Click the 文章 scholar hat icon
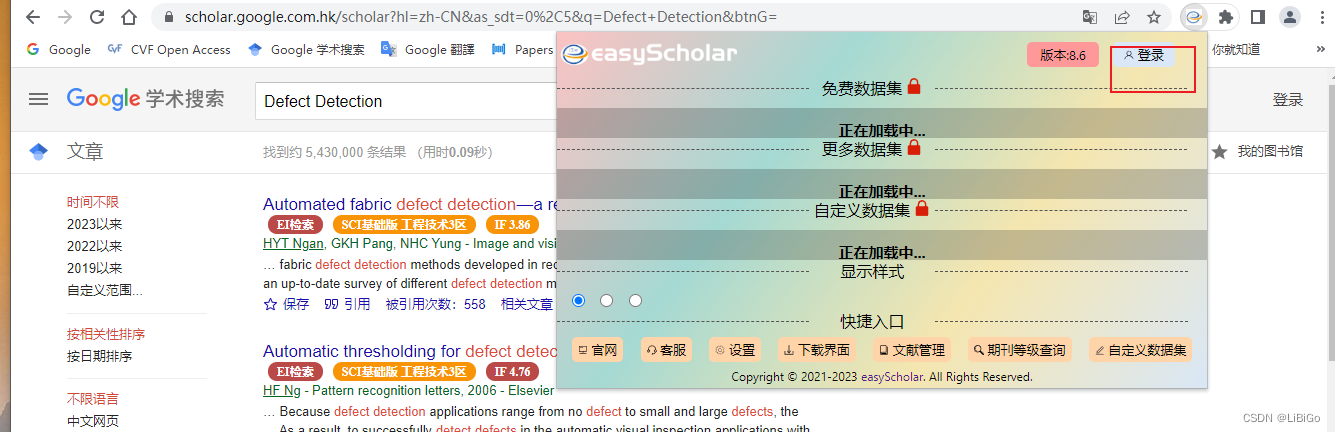The width and height of the screenshot is (1335, 432). [x=39, y=152]
